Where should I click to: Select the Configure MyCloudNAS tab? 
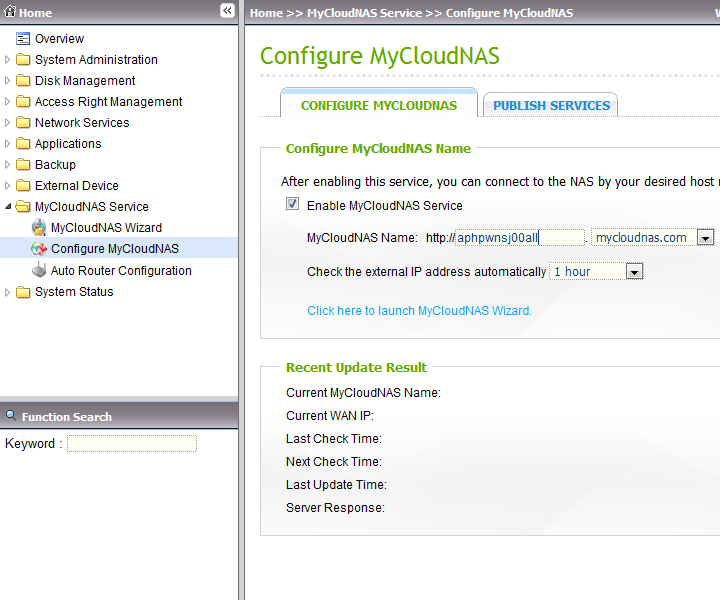coord(378,105)
